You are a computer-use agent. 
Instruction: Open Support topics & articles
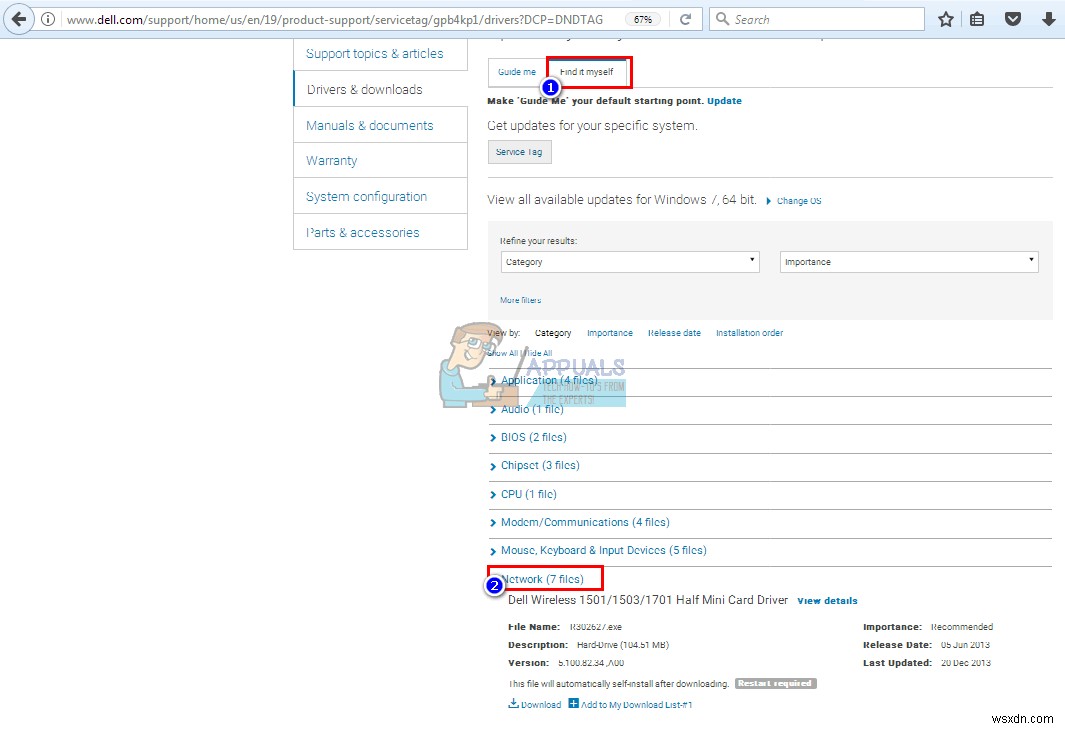tap(374, 54)
